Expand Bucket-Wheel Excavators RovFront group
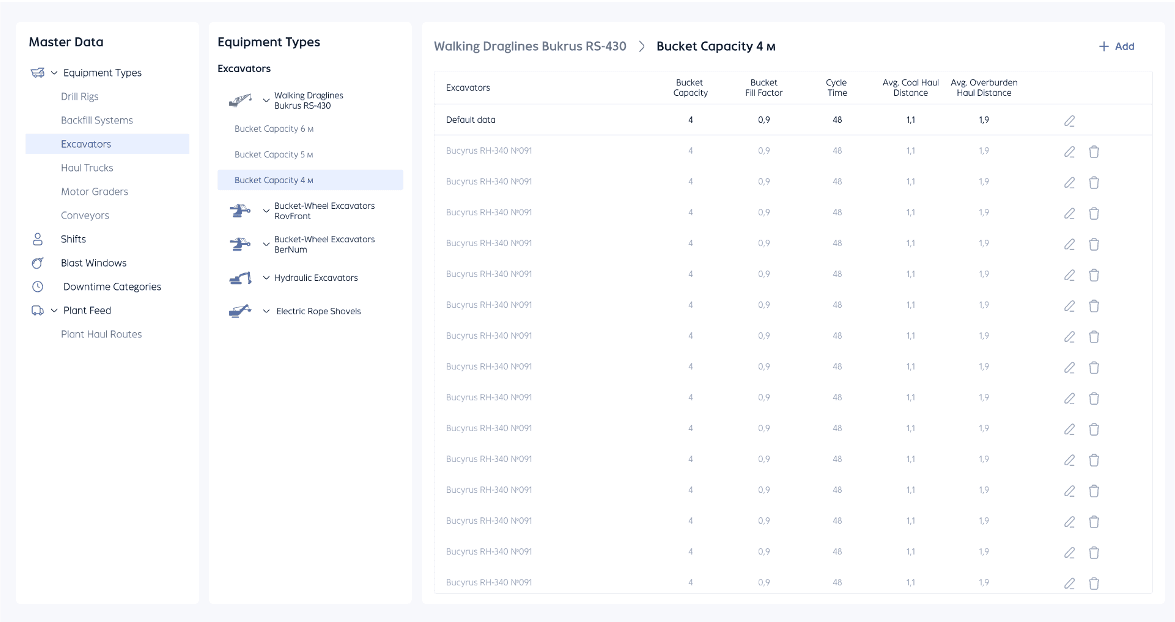 click(266, 211)
